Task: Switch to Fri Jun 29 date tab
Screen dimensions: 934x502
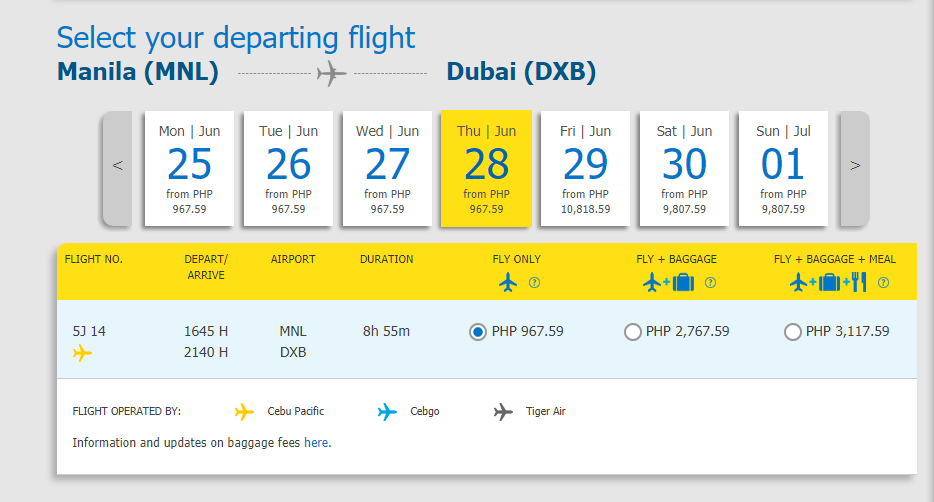Action: click(x=585, y=169)
